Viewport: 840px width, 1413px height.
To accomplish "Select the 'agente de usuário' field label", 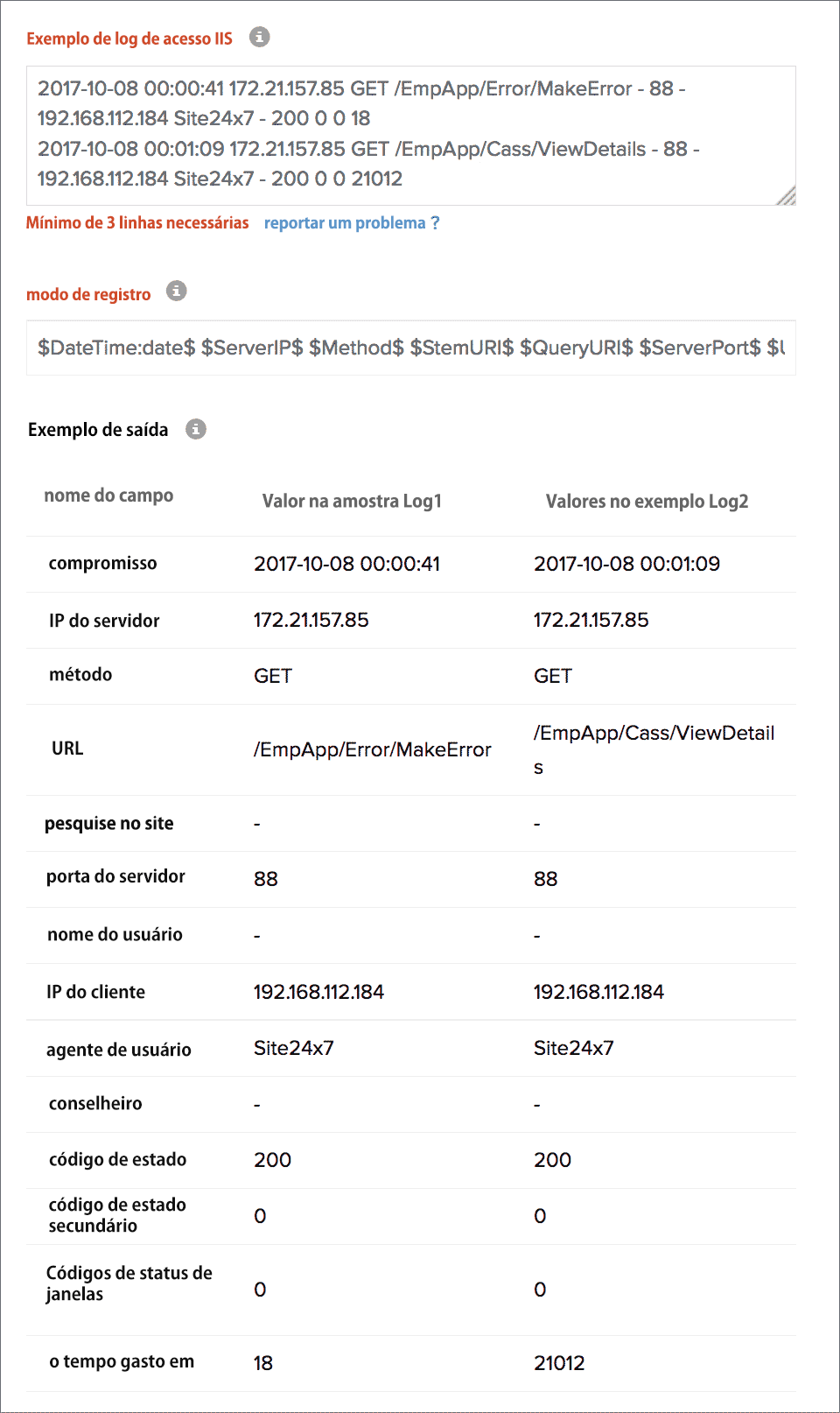I will [x=118, y=1050].
